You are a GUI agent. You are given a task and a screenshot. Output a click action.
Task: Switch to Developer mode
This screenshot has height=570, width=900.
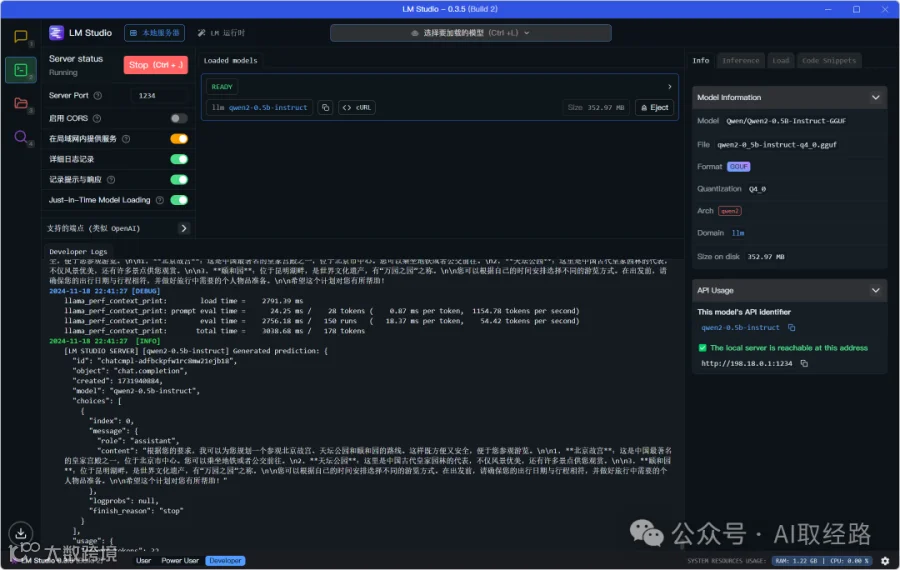point(225,561)
